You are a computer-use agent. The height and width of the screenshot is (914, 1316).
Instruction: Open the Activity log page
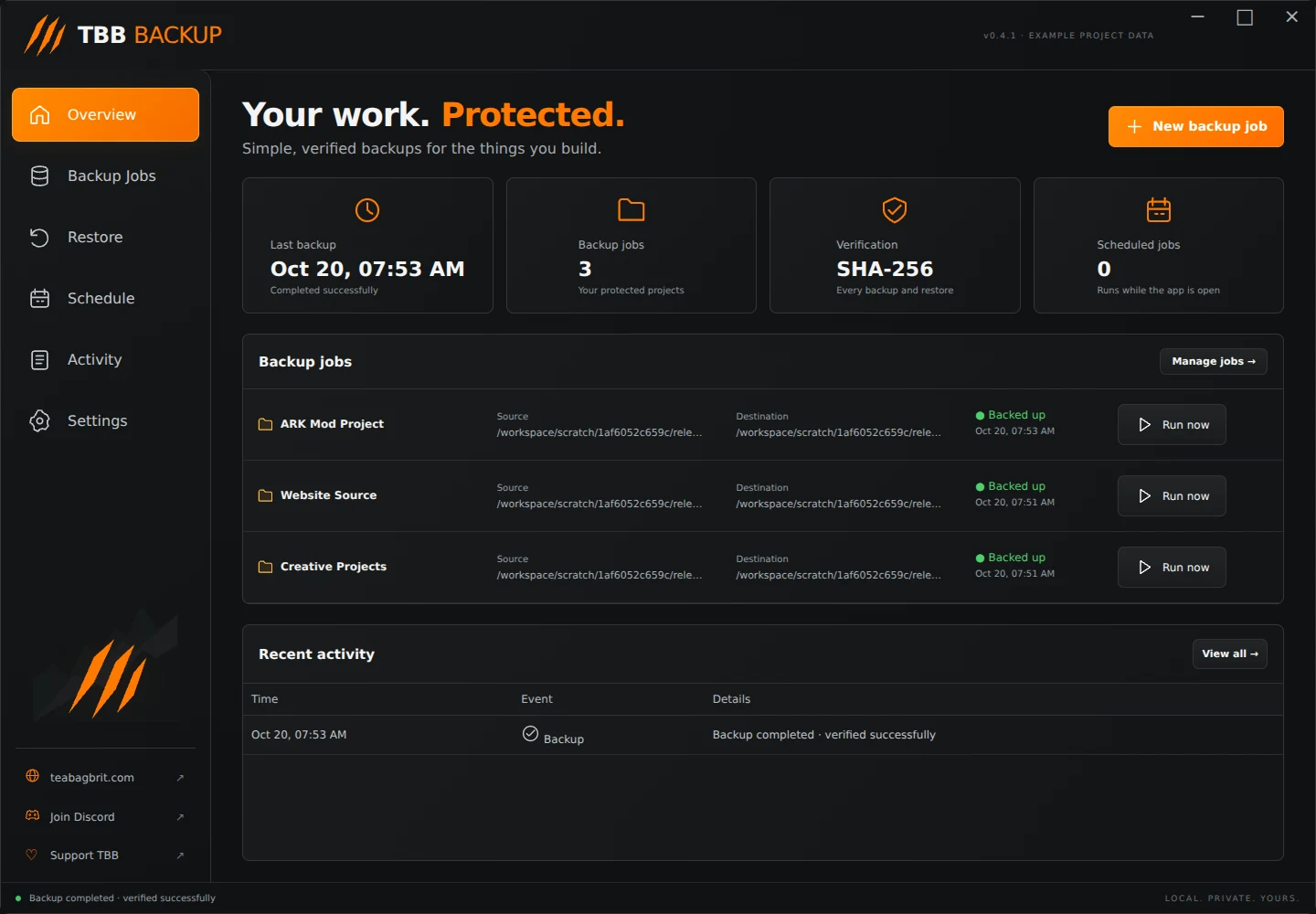pyautogui.click(x=105, y=360)
